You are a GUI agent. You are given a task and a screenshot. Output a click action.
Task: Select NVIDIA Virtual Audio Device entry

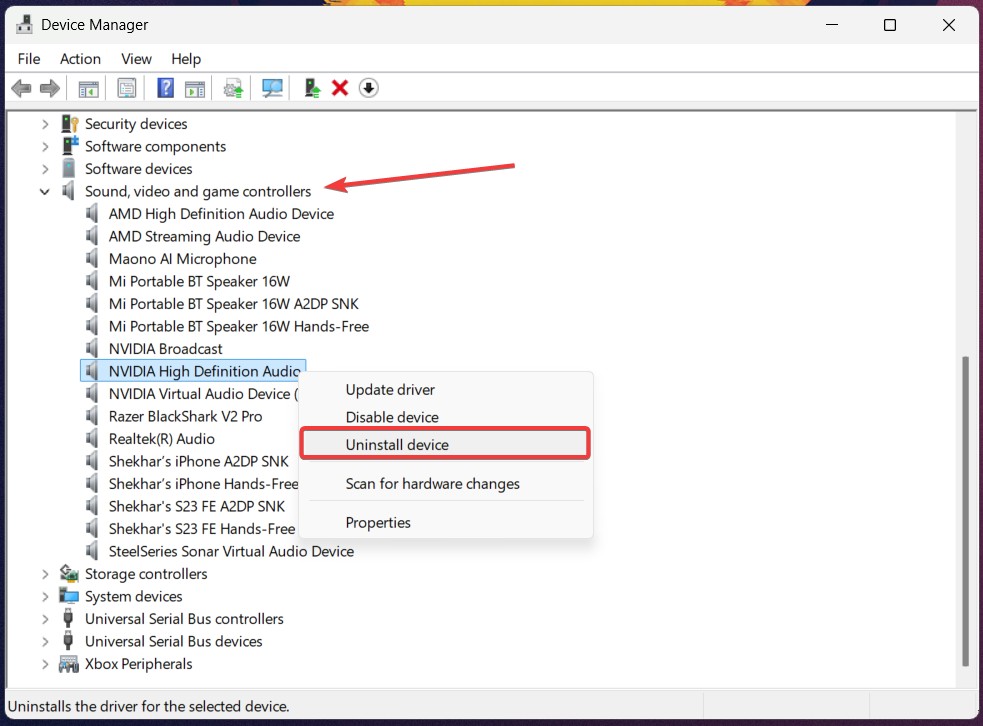coord(203,394)
